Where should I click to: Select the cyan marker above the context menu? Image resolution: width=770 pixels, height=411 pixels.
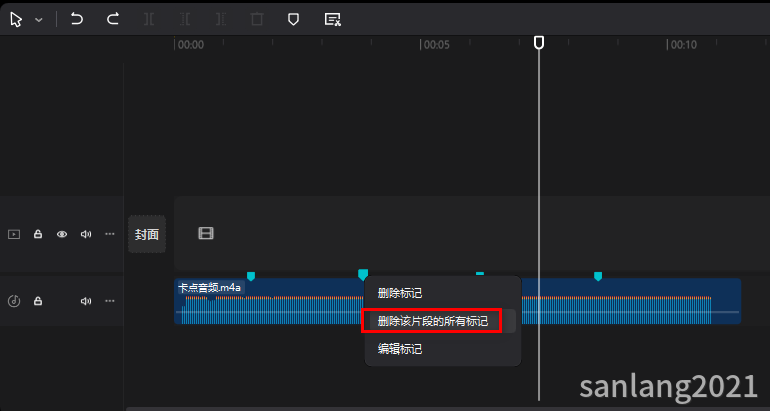click(363, 274)
